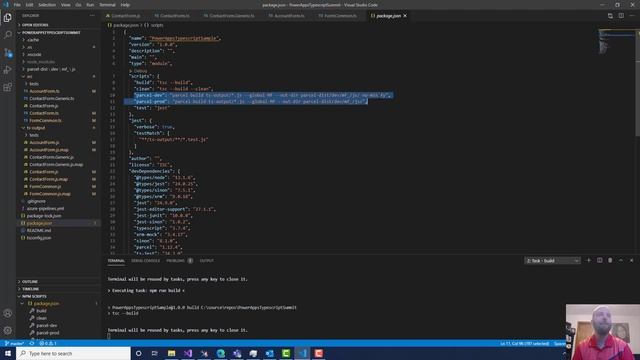Open Visual Studio purple icon on taskbar

pyautogui.click(x=188, y=353)
